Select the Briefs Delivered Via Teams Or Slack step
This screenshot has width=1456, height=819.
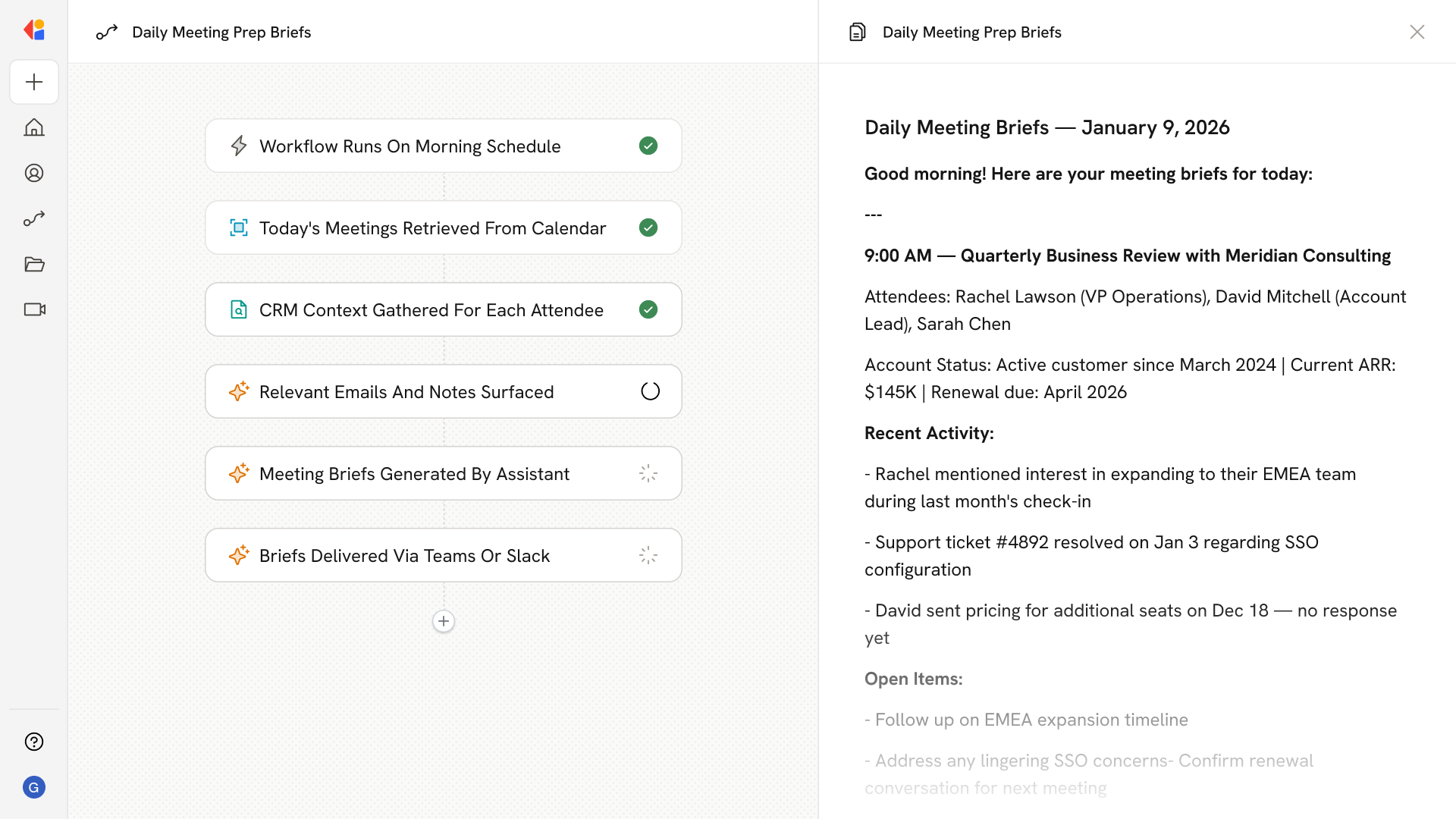[444, 555]
